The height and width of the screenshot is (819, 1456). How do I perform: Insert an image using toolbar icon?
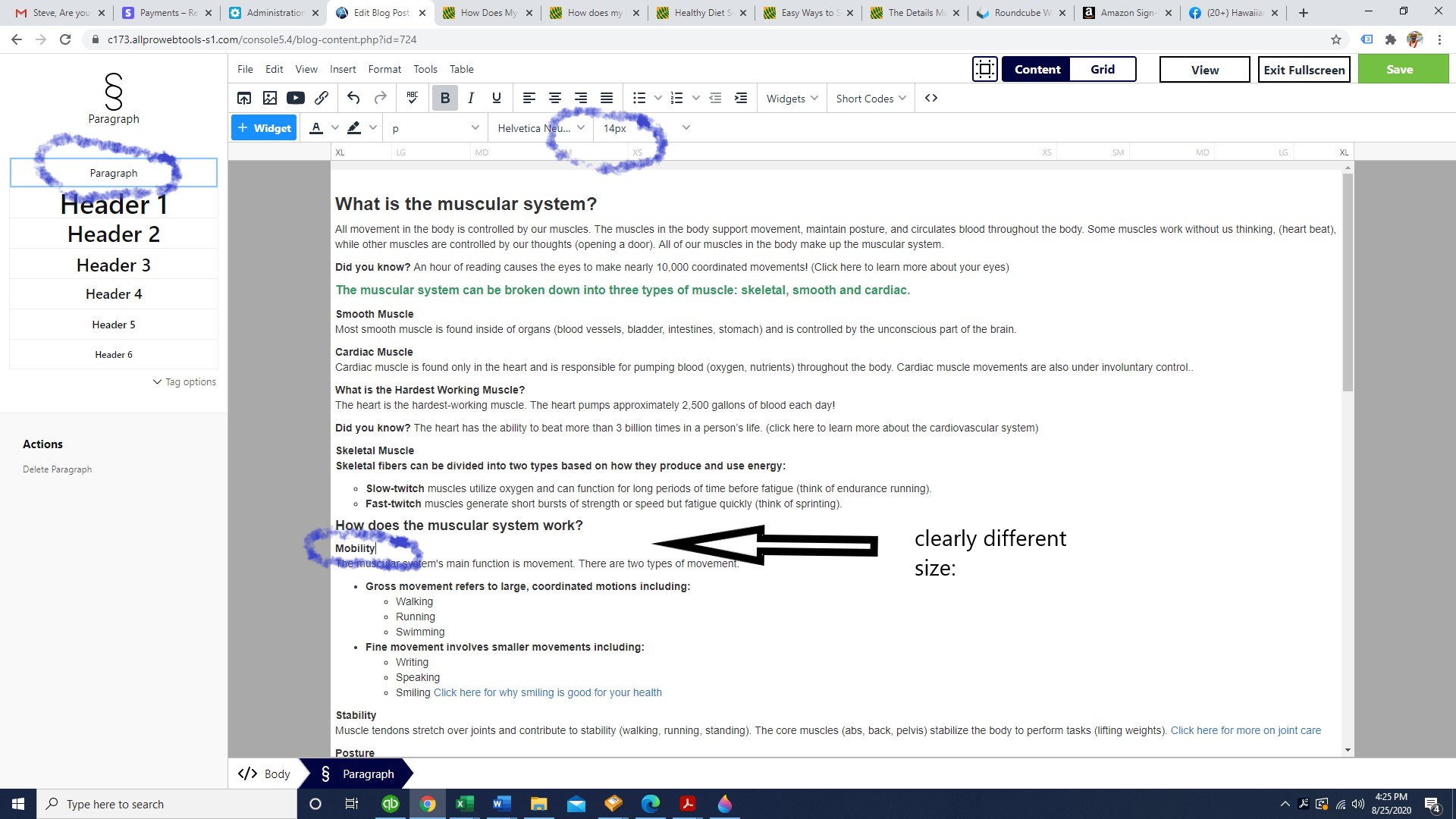(x=270, y=98)
